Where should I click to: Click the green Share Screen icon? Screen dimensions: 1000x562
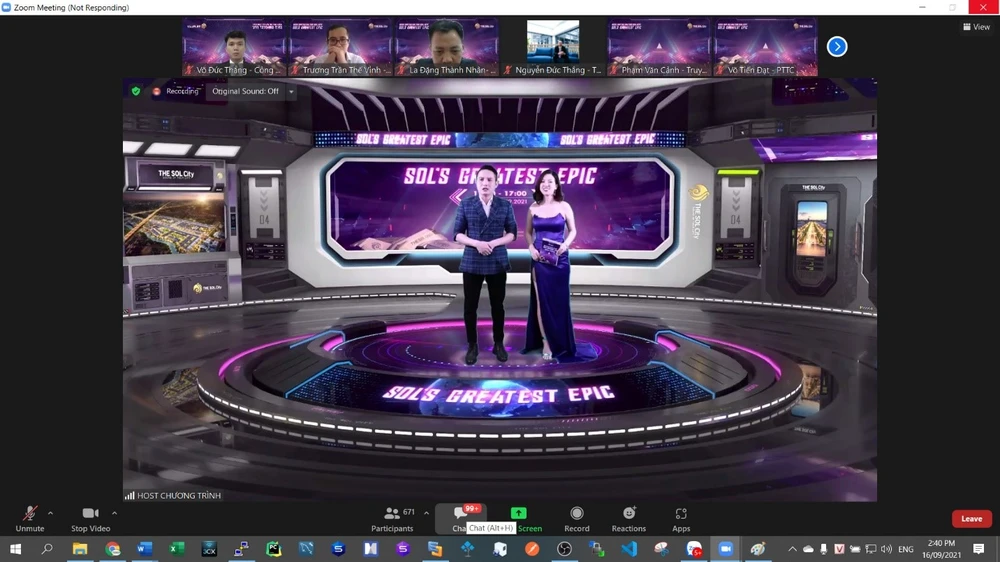point(518,513)
